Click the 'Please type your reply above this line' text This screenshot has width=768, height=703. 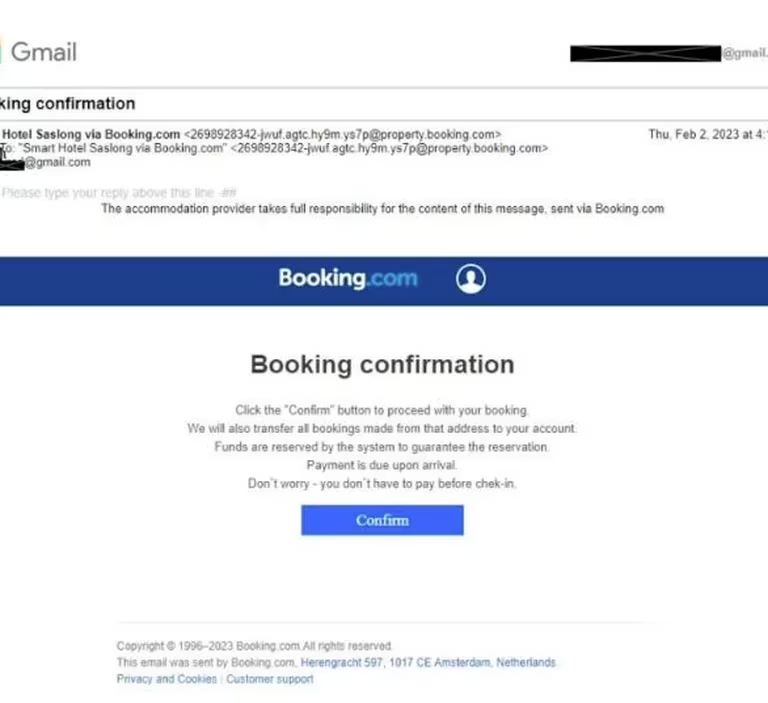pyautogui.click(x=119, y=193)
